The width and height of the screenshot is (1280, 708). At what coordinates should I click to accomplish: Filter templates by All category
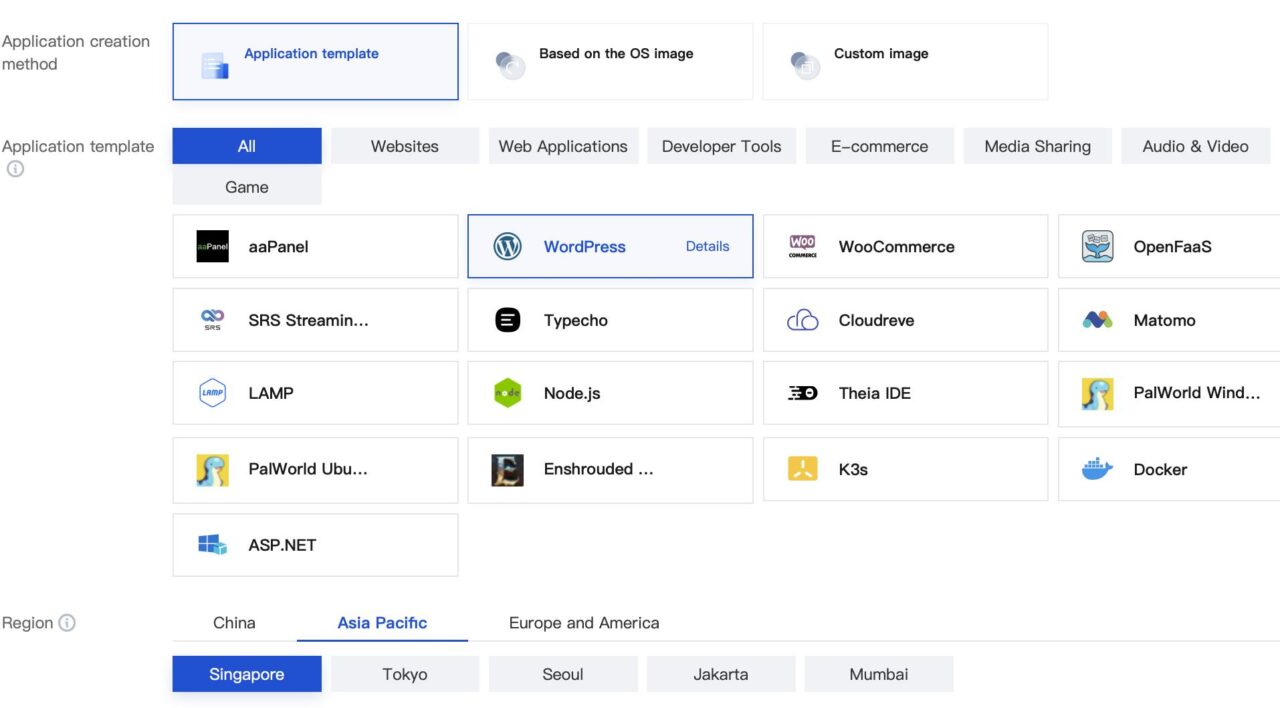pos(247,146)
